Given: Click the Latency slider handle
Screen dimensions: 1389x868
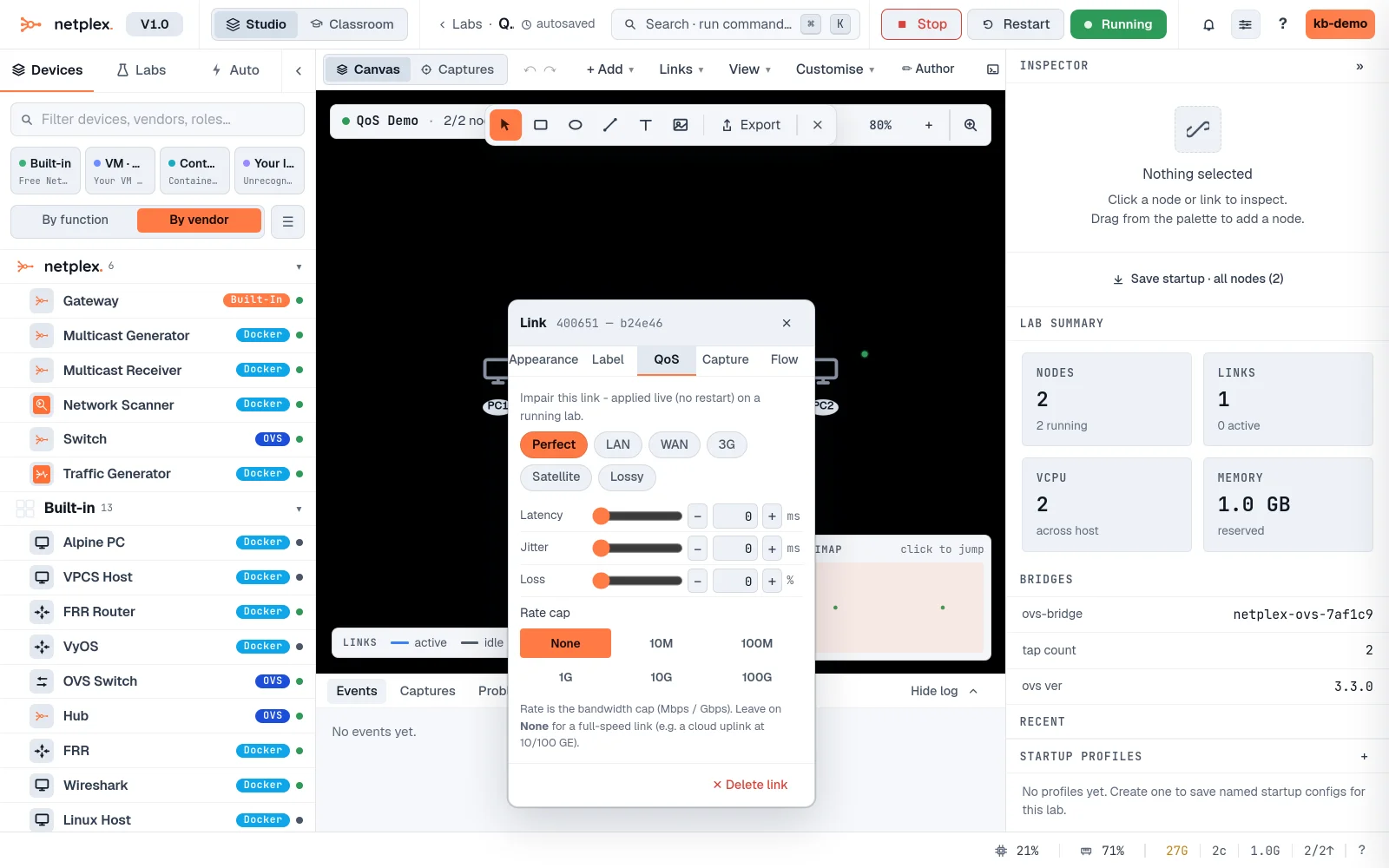Looking at the screenshot, I should click(x=601, y=516).
